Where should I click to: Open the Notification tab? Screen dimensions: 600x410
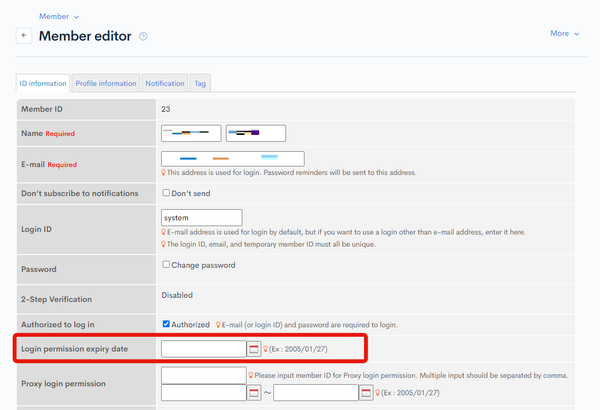(165, 83)
